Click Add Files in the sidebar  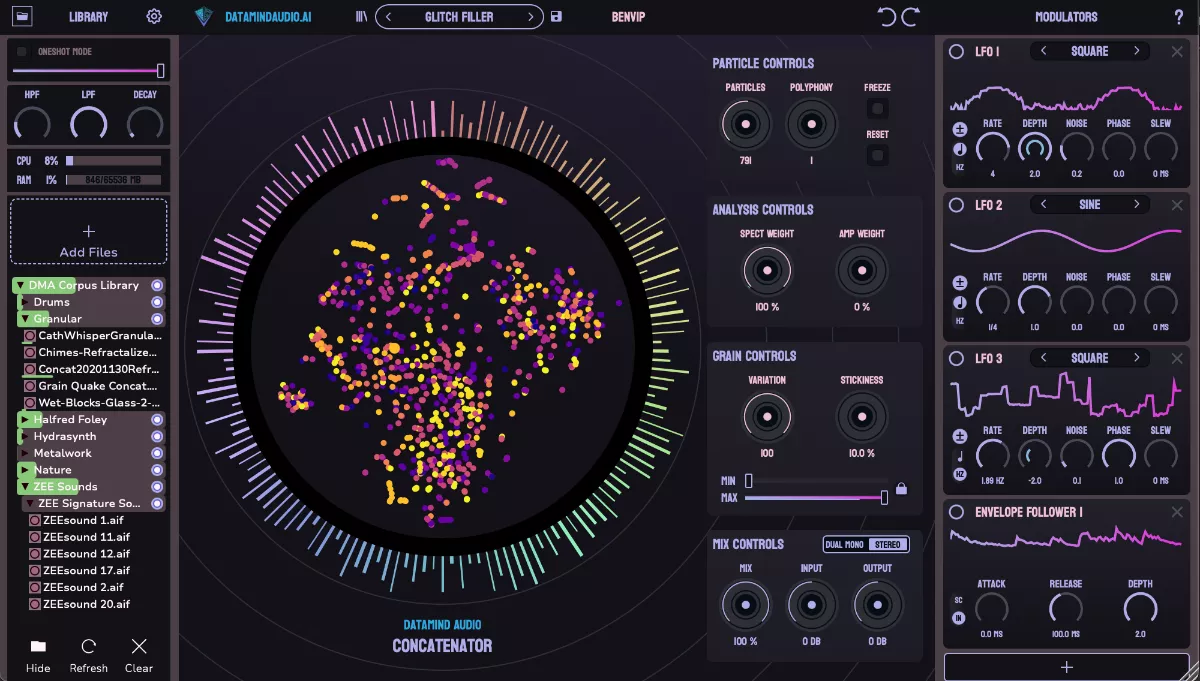[x=88, y=234]
